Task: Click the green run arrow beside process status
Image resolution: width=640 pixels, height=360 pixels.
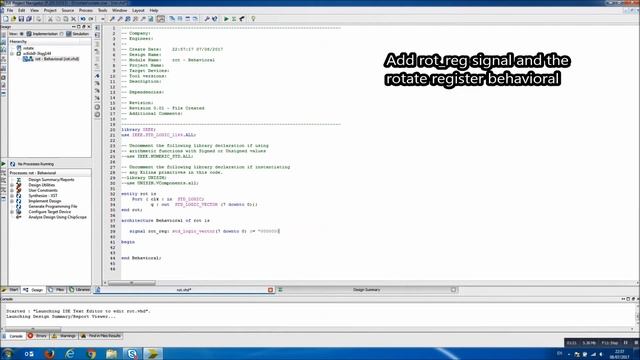Action: coord(4,164)
